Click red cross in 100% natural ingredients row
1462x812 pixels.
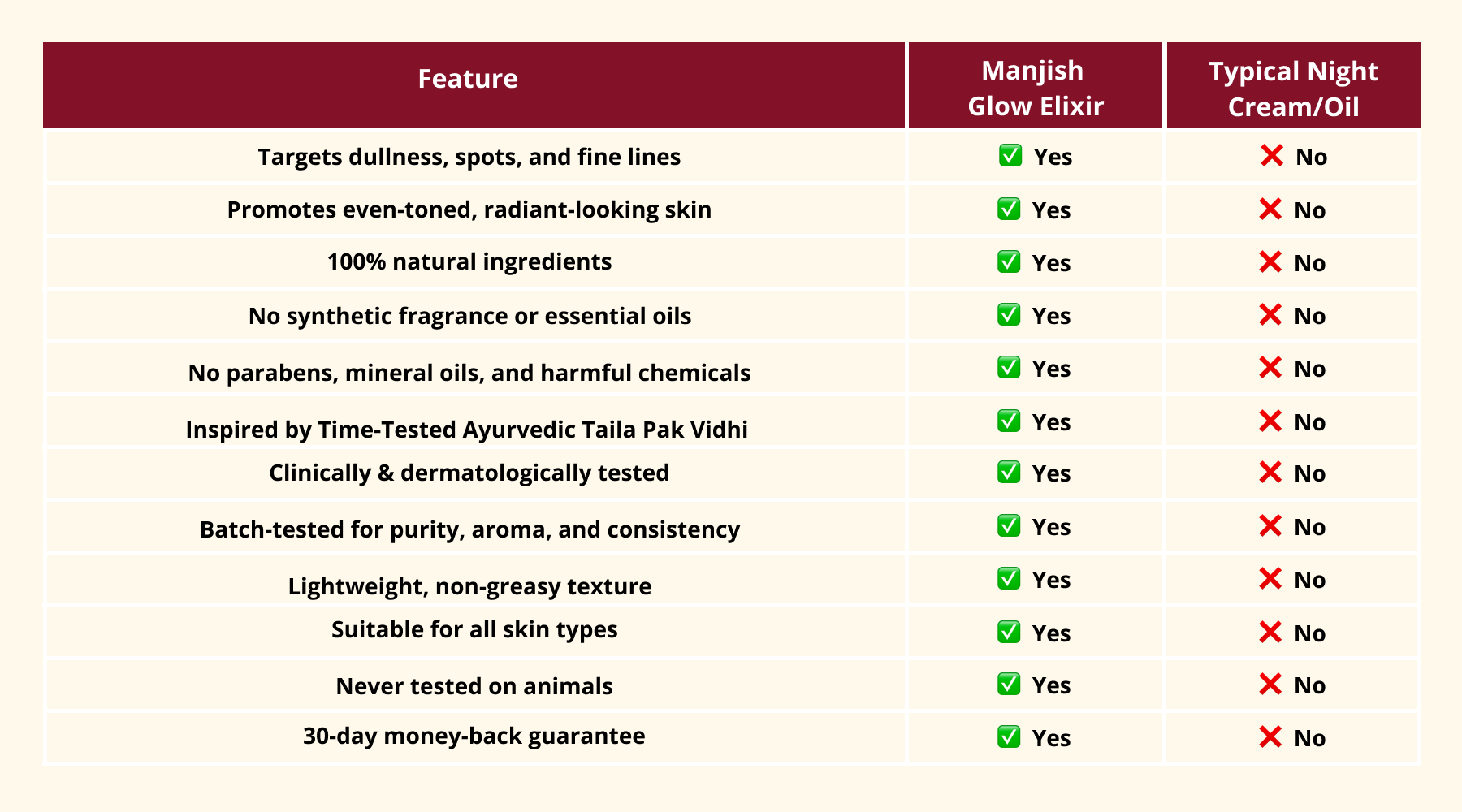[1270, 261]
